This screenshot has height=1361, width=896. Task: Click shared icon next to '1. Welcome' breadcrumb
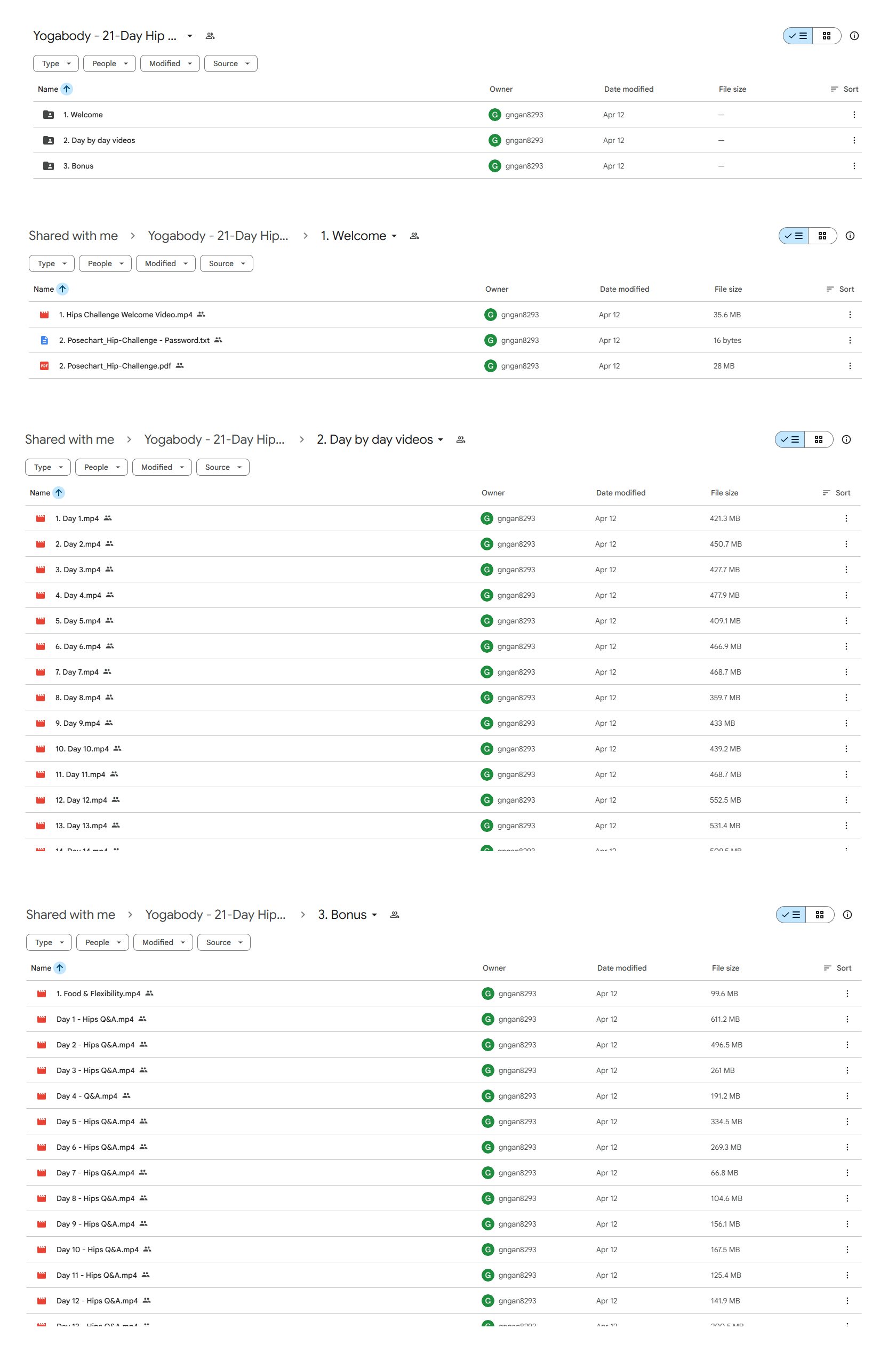[x=414, y=236]
